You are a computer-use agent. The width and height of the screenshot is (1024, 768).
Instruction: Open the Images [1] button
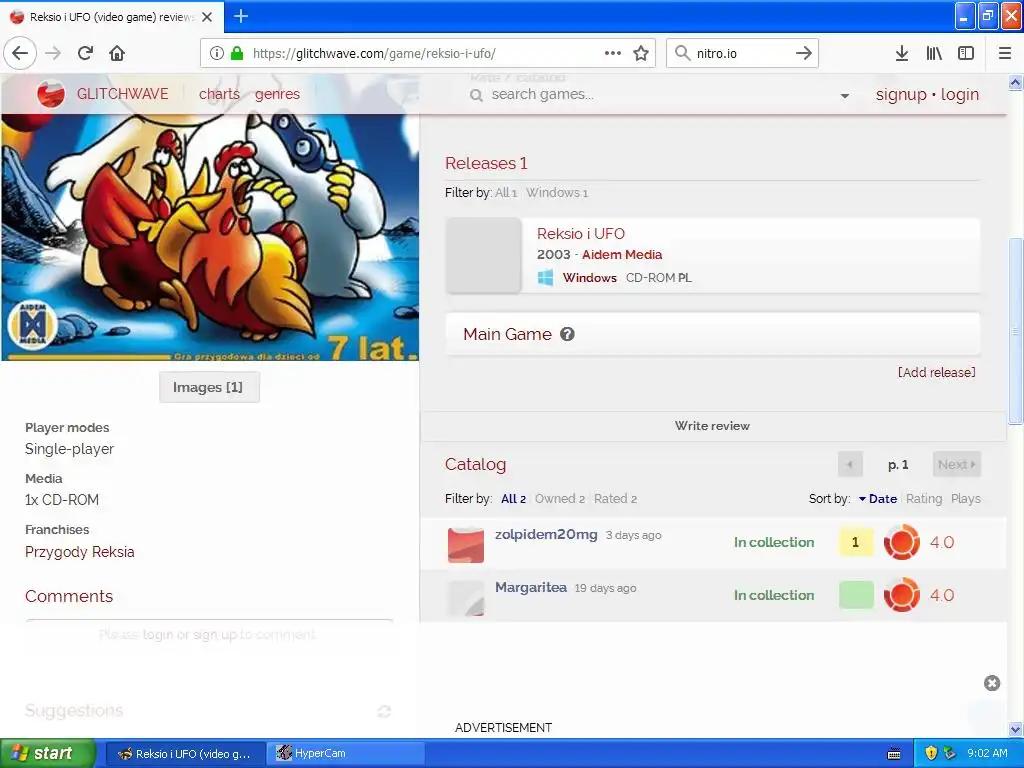click(209, 387)
